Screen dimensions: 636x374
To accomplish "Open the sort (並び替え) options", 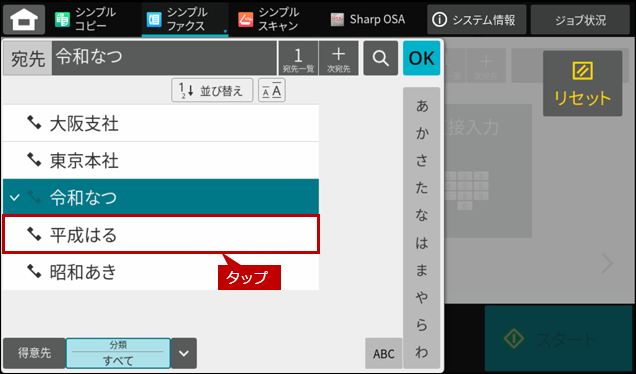I will point(212,90).
